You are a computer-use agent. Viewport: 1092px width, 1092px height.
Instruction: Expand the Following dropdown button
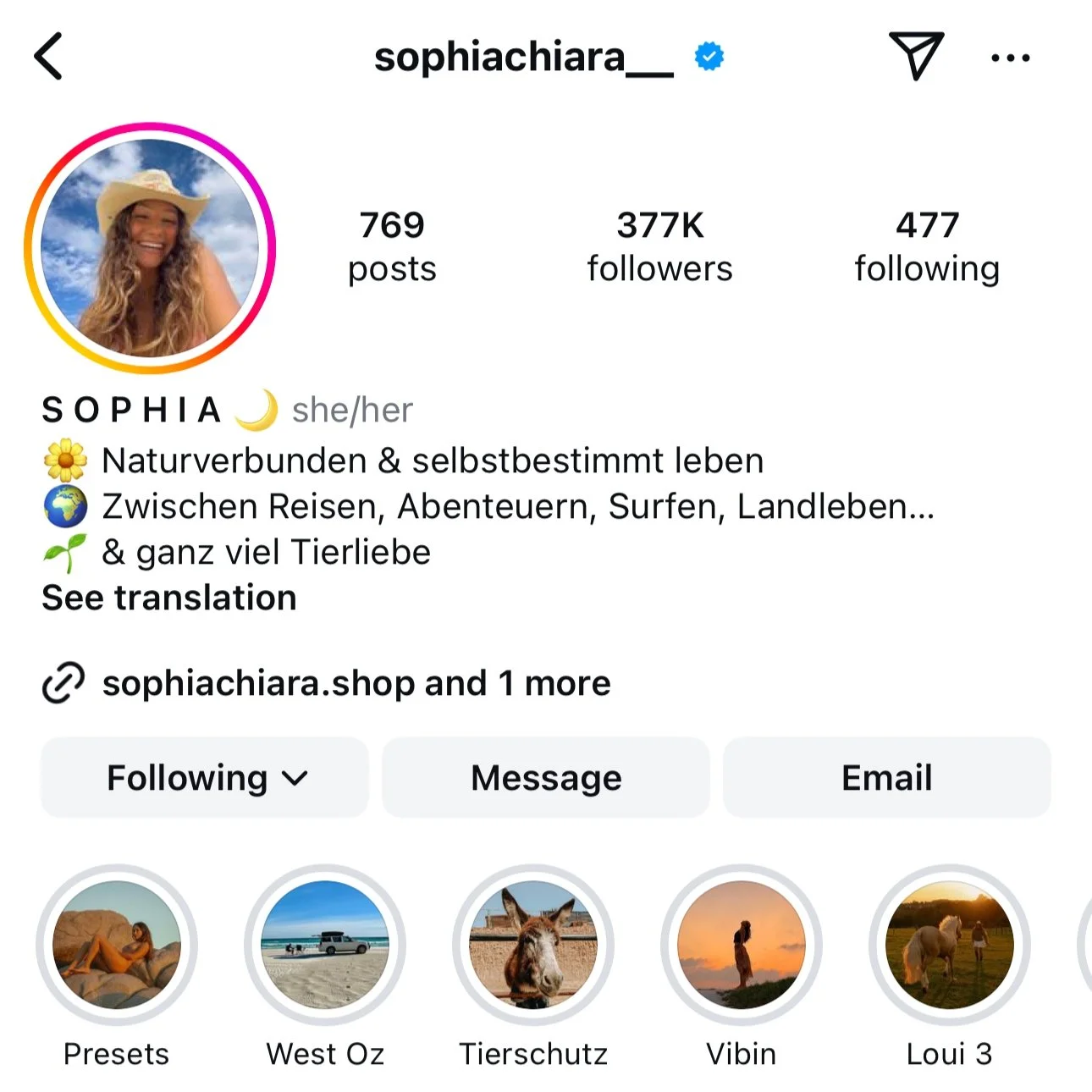pyautogui.click(x=205, y=777)
